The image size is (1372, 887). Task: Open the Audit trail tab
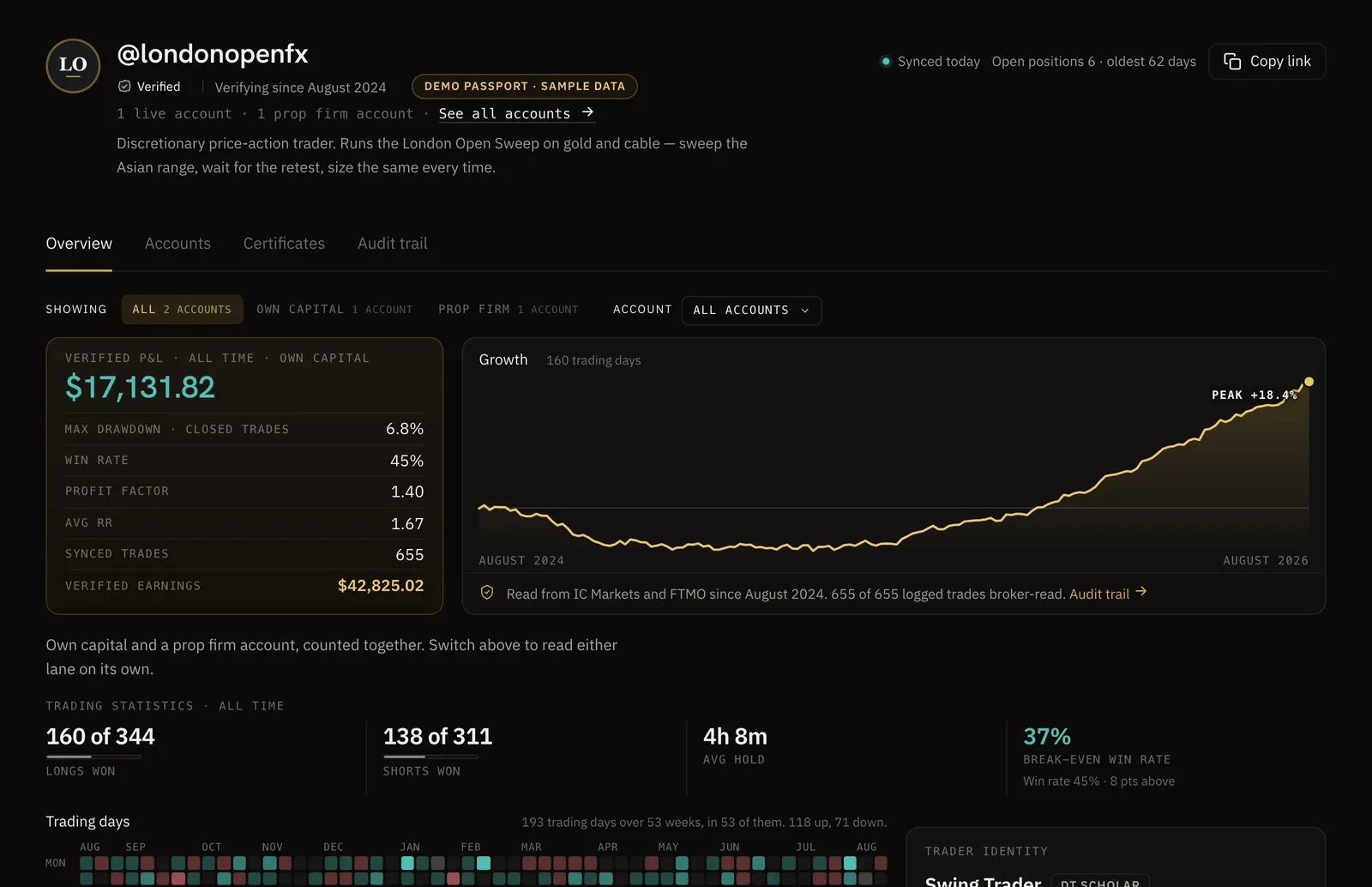[393, 244]
